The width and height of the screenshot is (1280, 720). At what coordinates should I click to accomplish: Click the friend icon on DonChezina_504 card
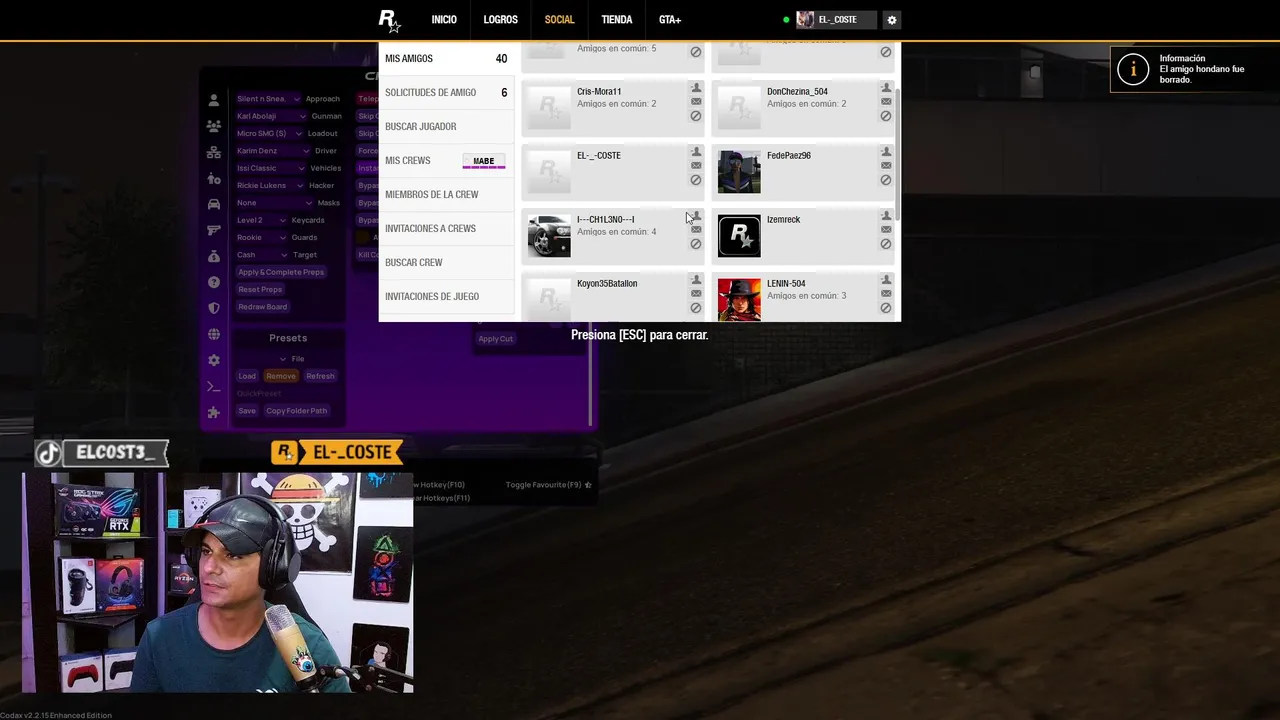pyautogui.click(x=886, y=88)
